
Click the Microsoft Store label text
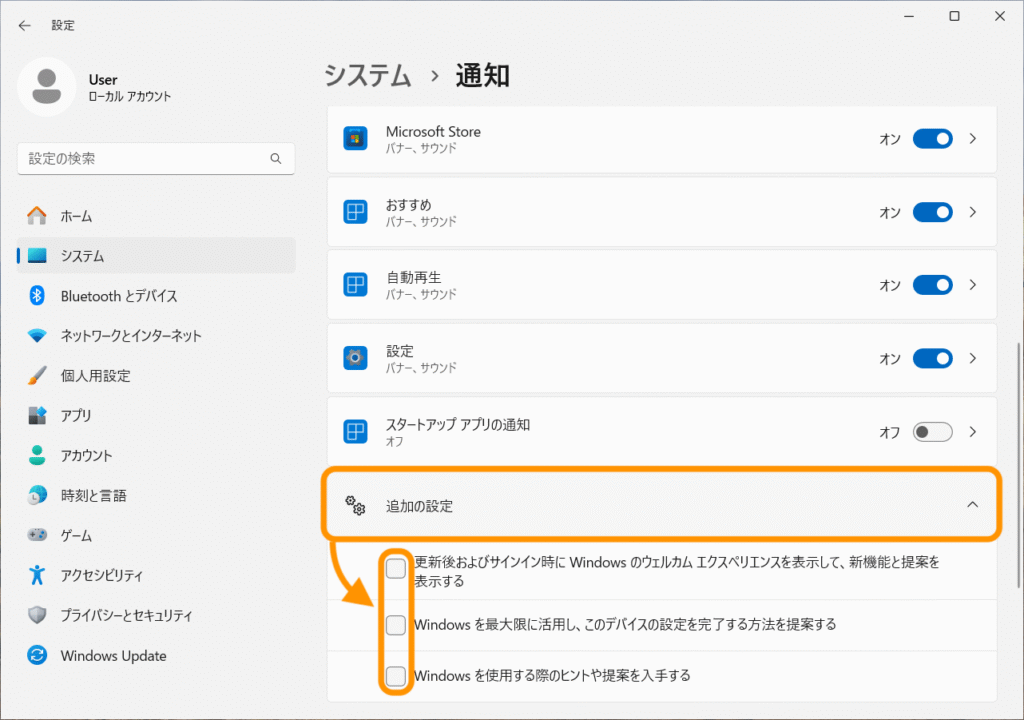[433, 131]
